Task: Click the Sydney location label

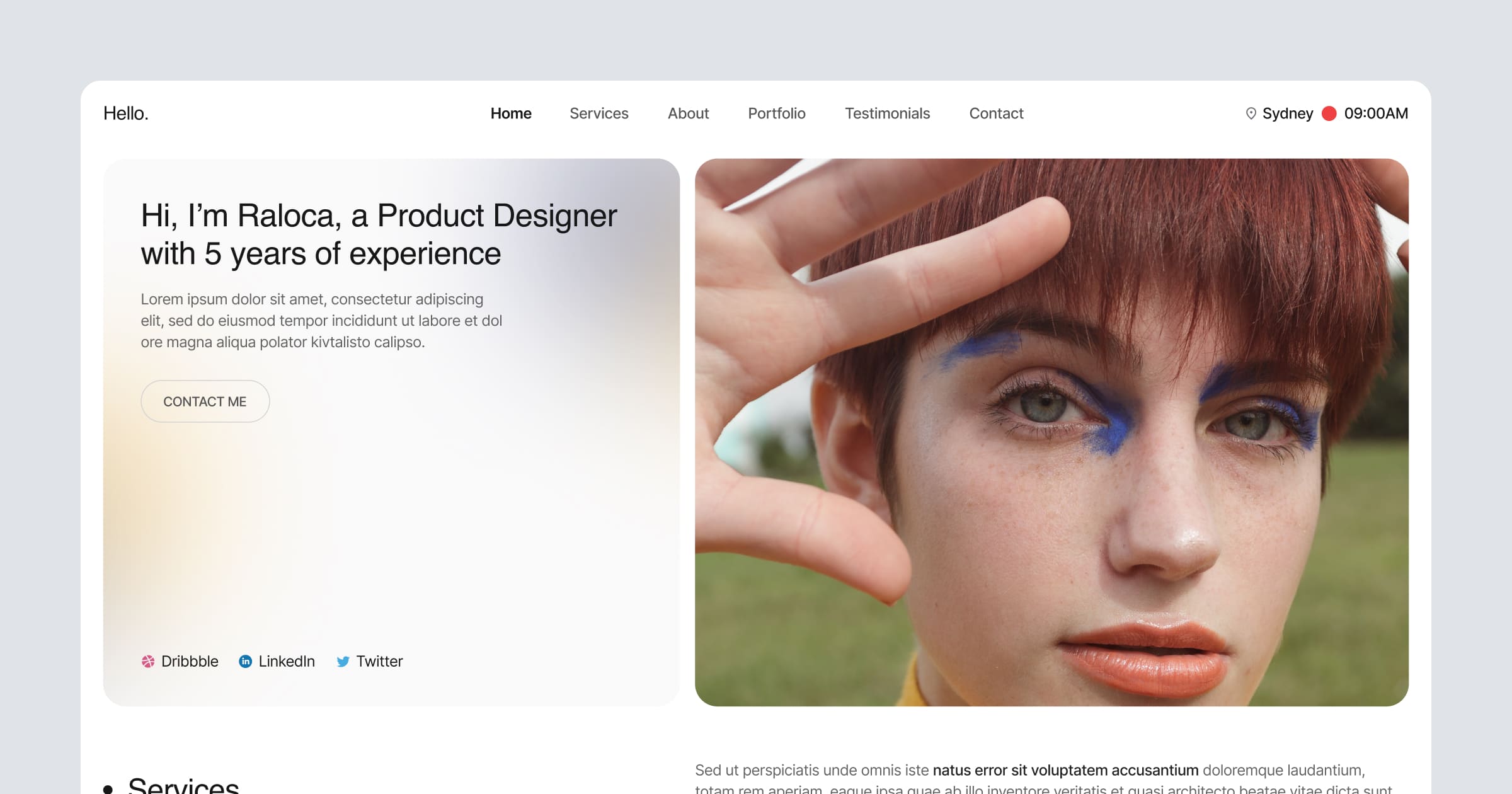Action: [1287, 113]
